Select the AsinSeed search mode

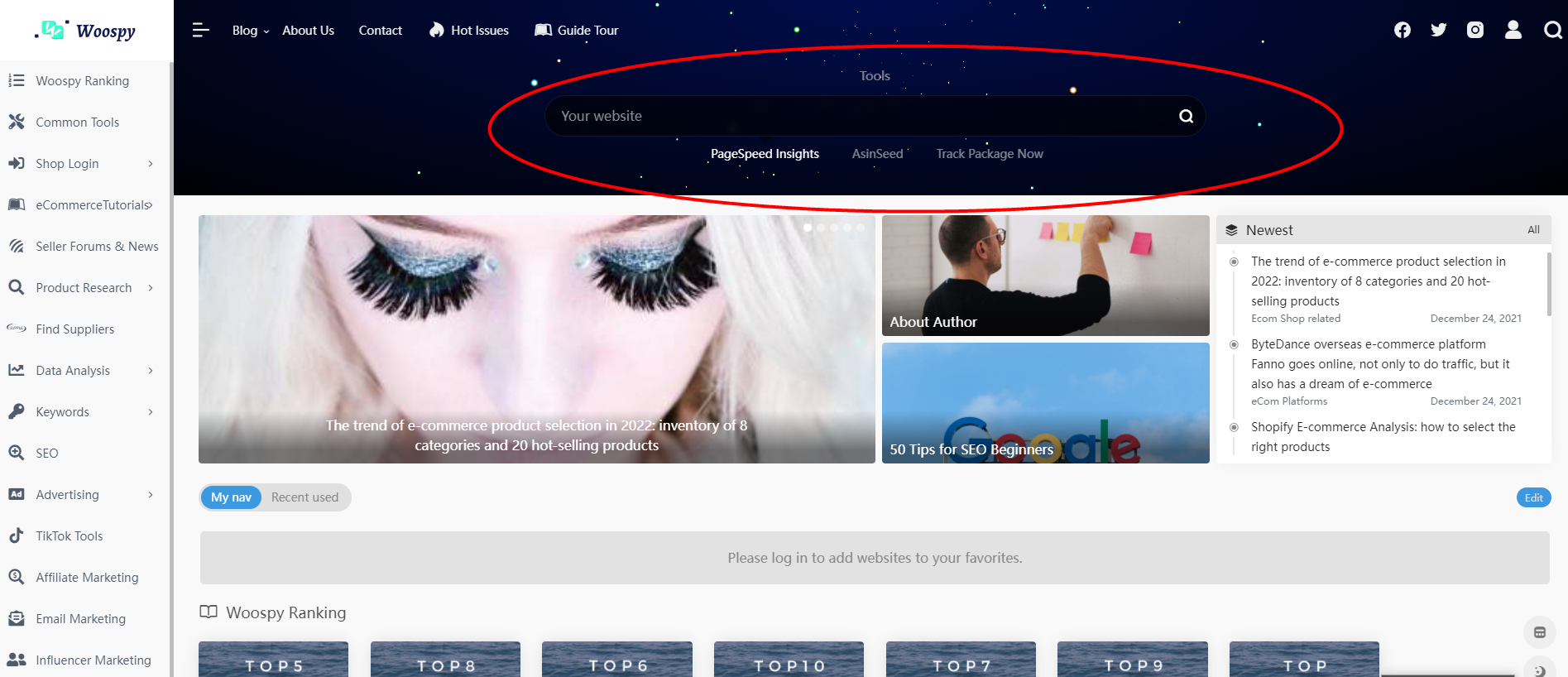click(877, 154)
